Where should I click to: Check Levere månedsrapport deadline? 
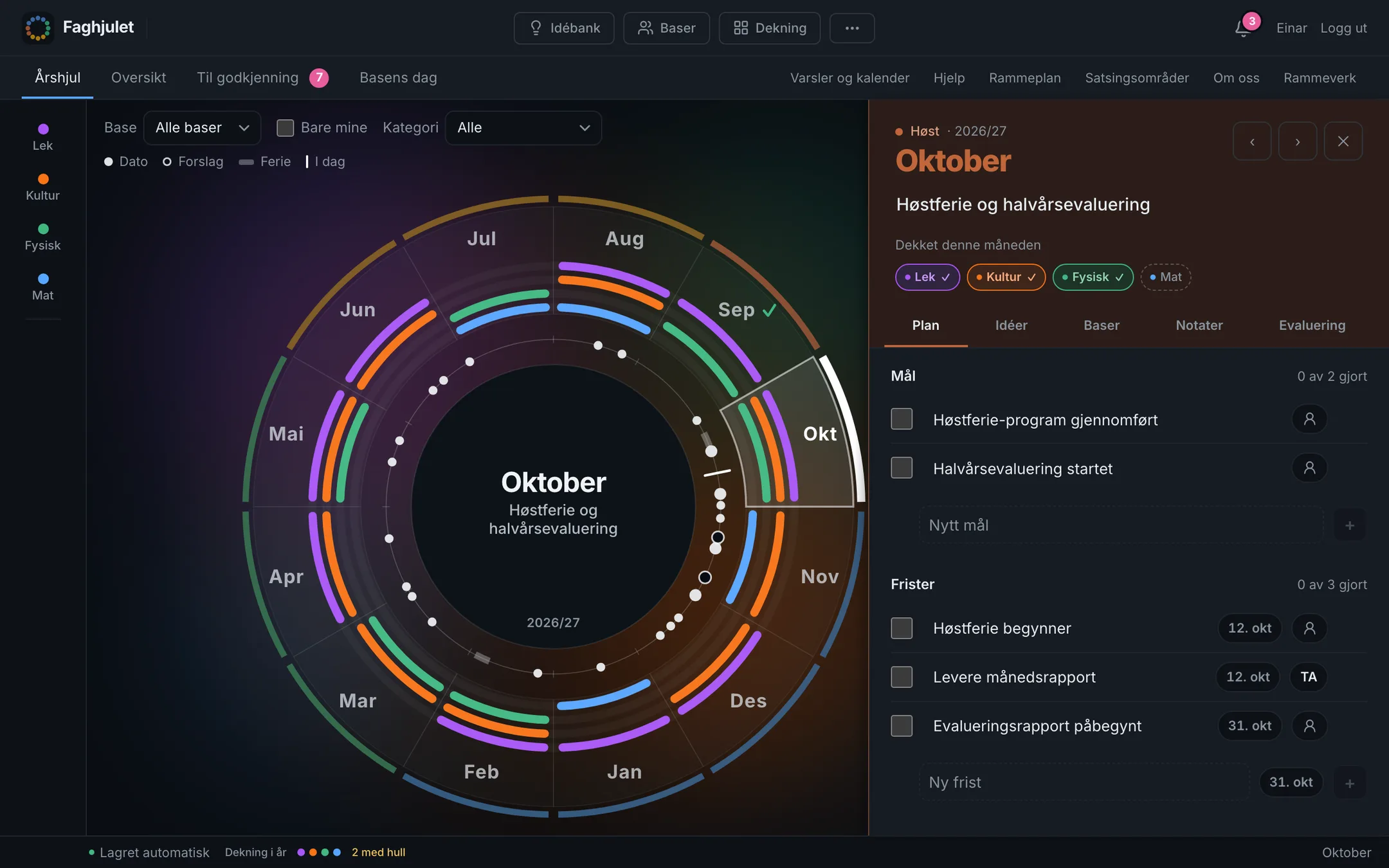pos(902,676)
